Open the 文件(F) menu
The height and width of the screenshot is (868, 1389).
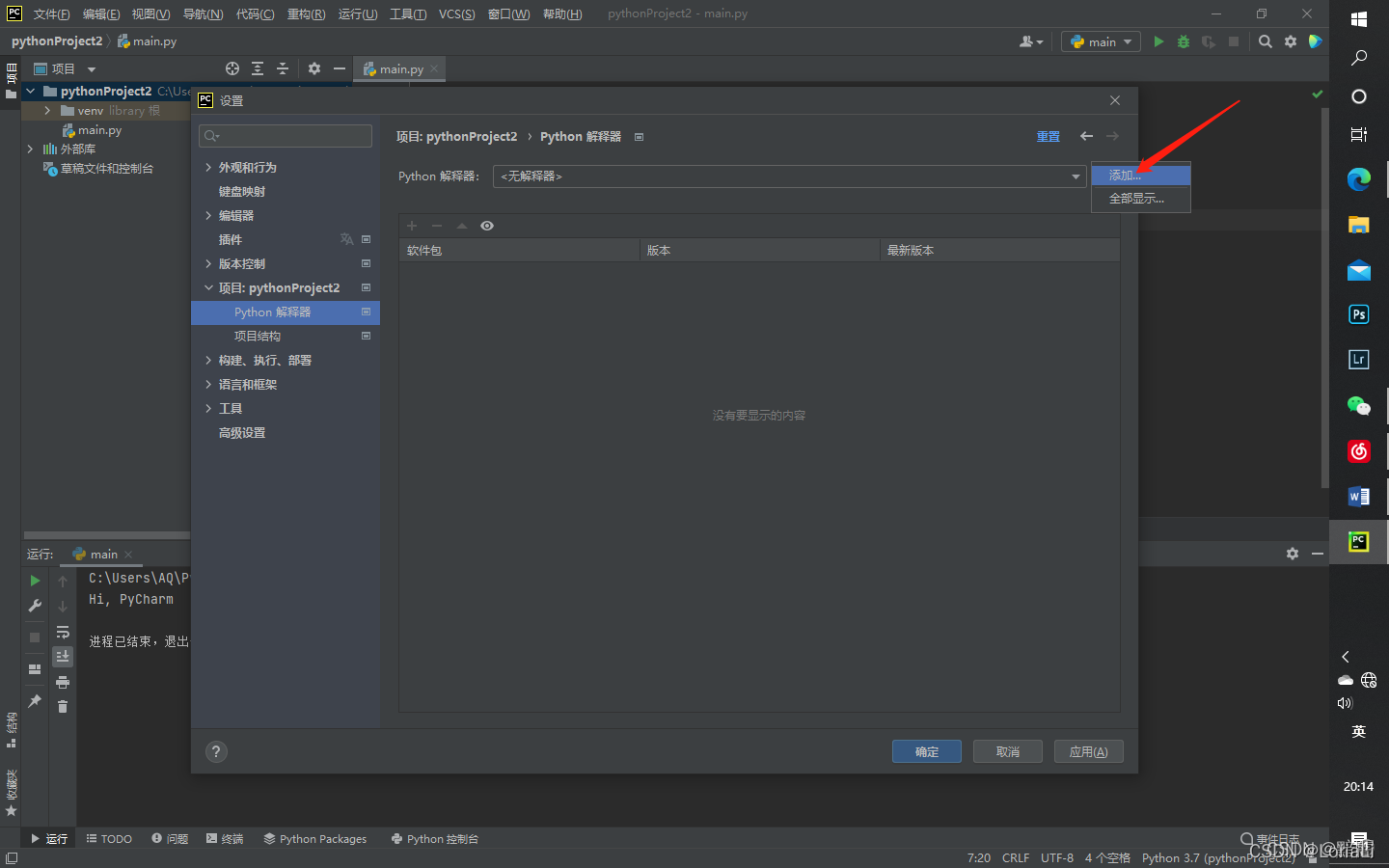tap(51, 14)
